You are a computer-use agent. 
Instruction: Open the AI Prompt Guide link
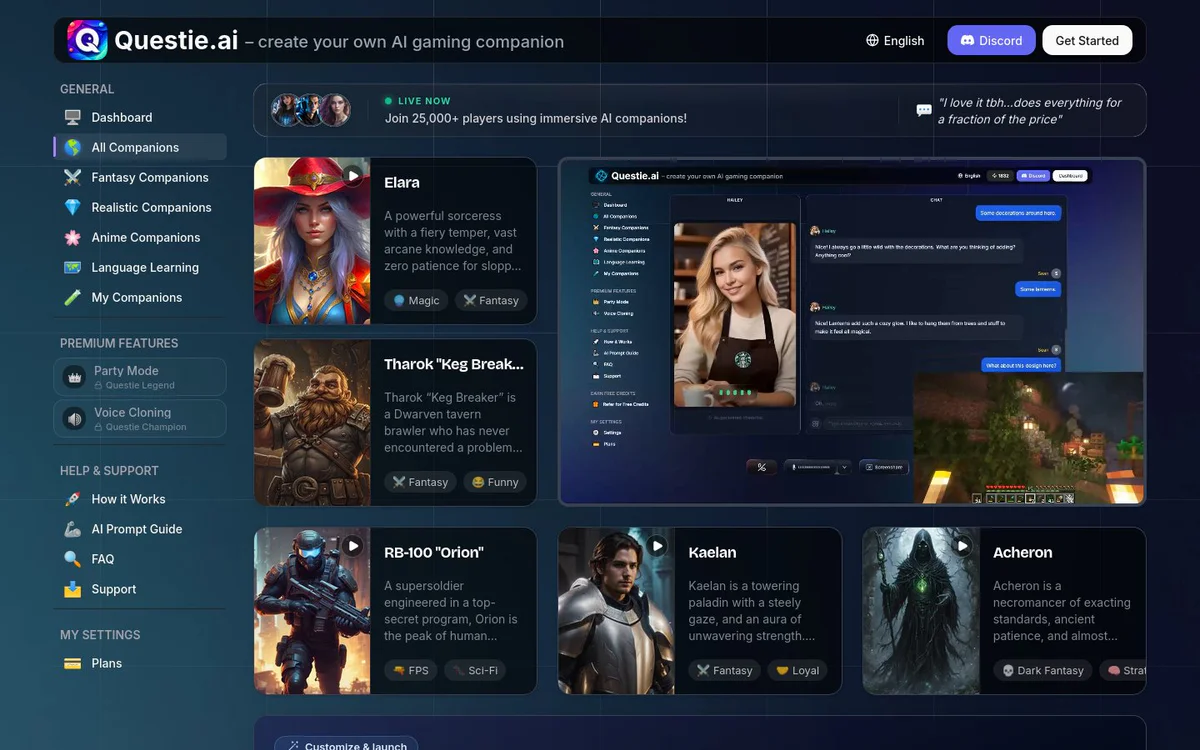(140, 529)
